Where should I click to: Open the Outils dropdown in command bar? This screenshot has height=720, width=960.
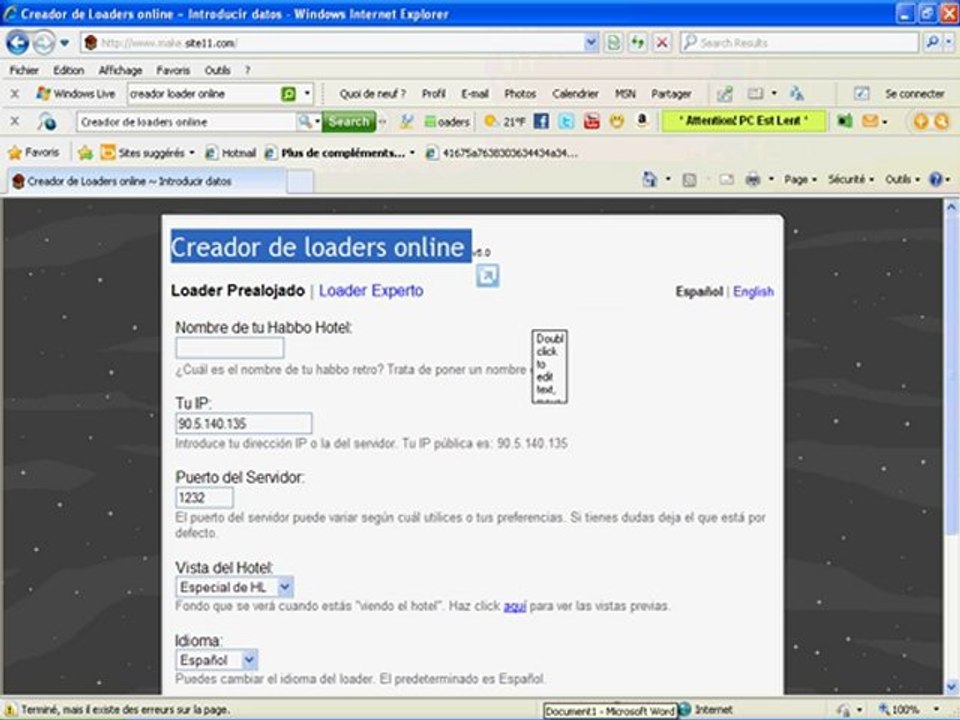pyautogui.click(x=902, y=179)
